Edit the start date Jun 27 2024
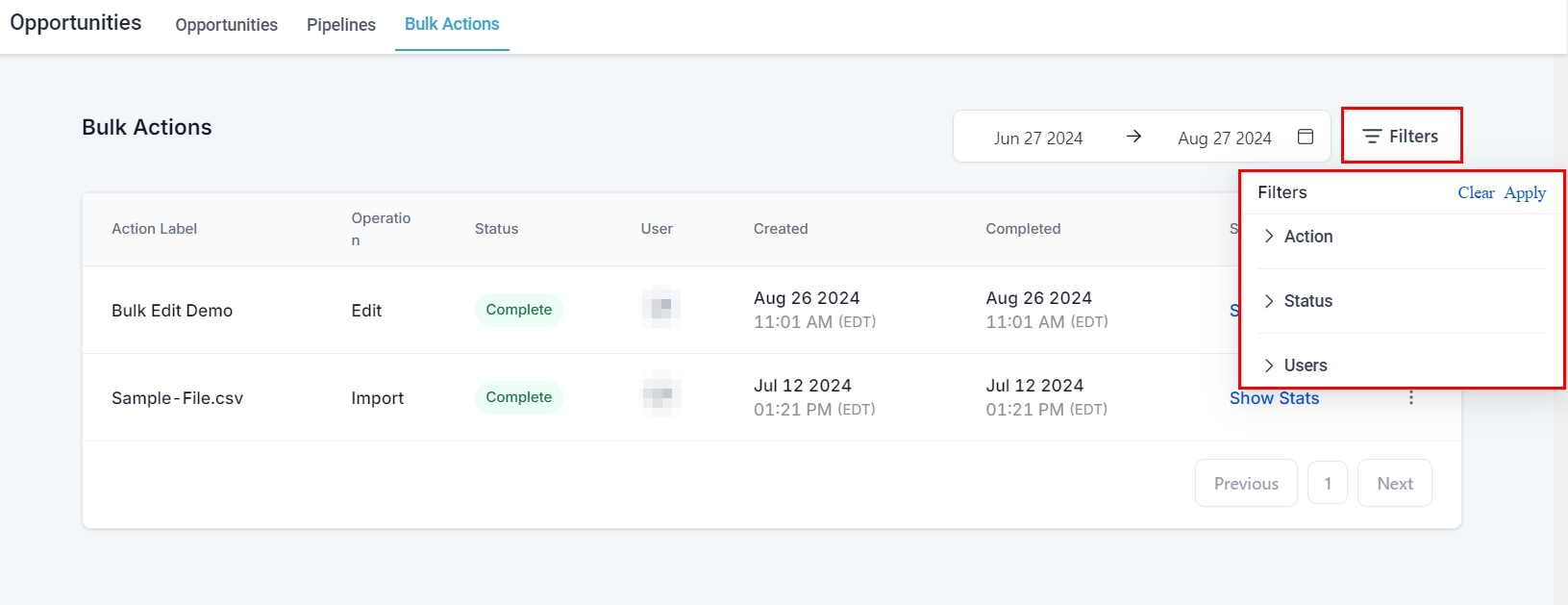1568x605 pixels. tap(1038, 139)
